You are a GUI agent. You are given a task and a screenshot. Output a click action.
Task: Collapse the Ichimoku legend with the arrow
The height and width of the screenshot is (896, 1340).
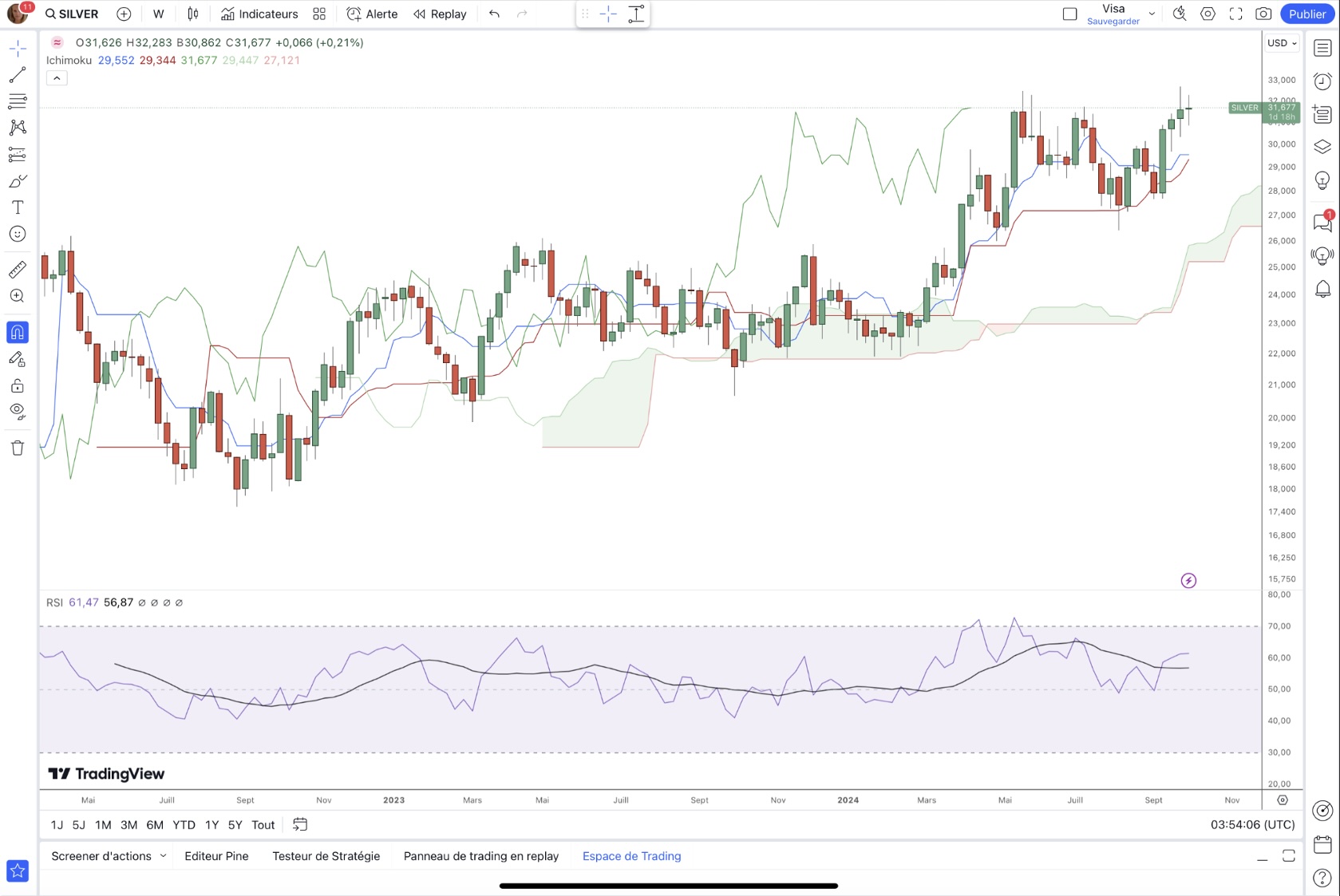56,77
